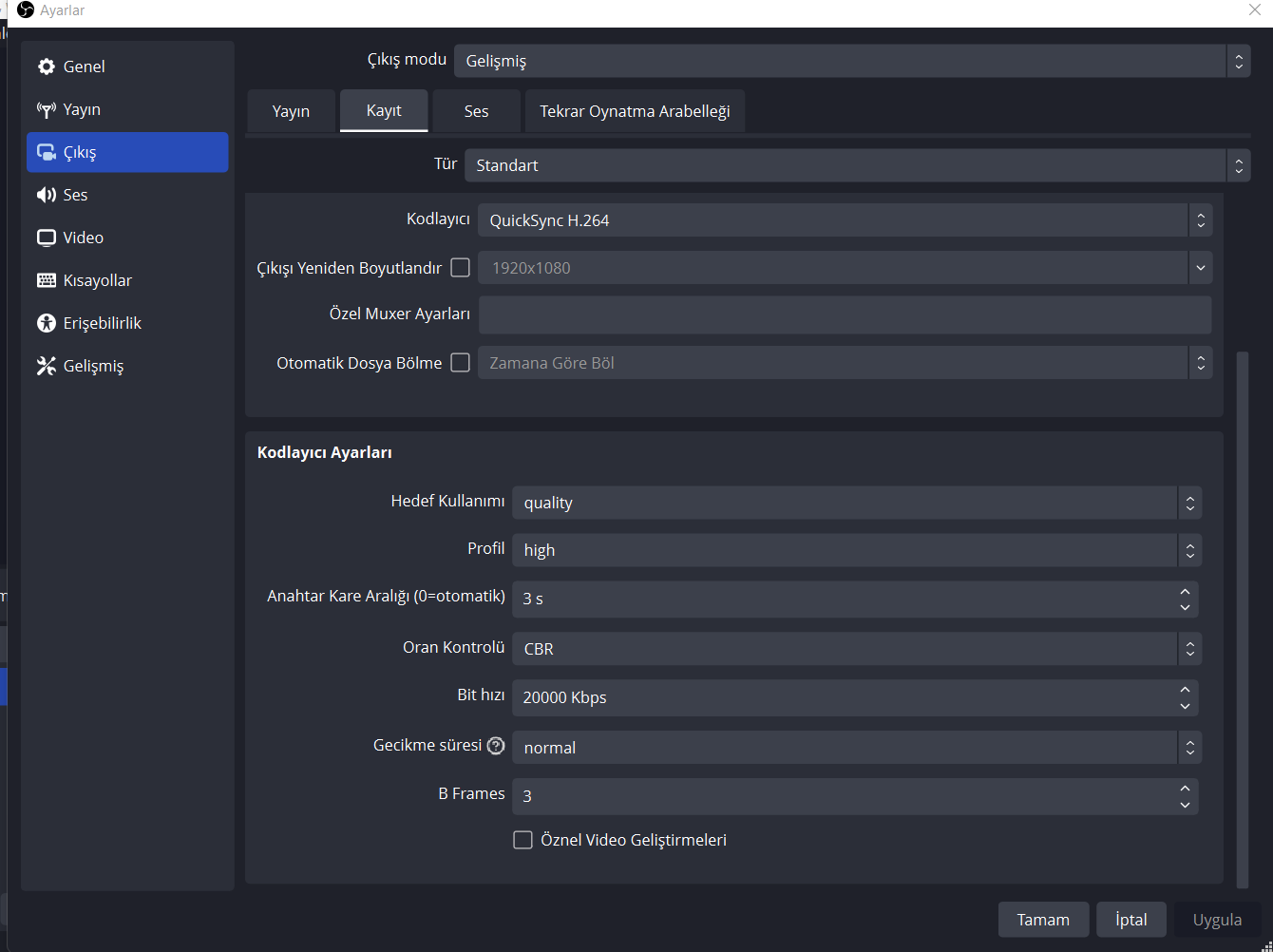Viewport: 1273px width, 952px height.
Task: Select the Kayıt tab
Action: (x=384, y=110)
